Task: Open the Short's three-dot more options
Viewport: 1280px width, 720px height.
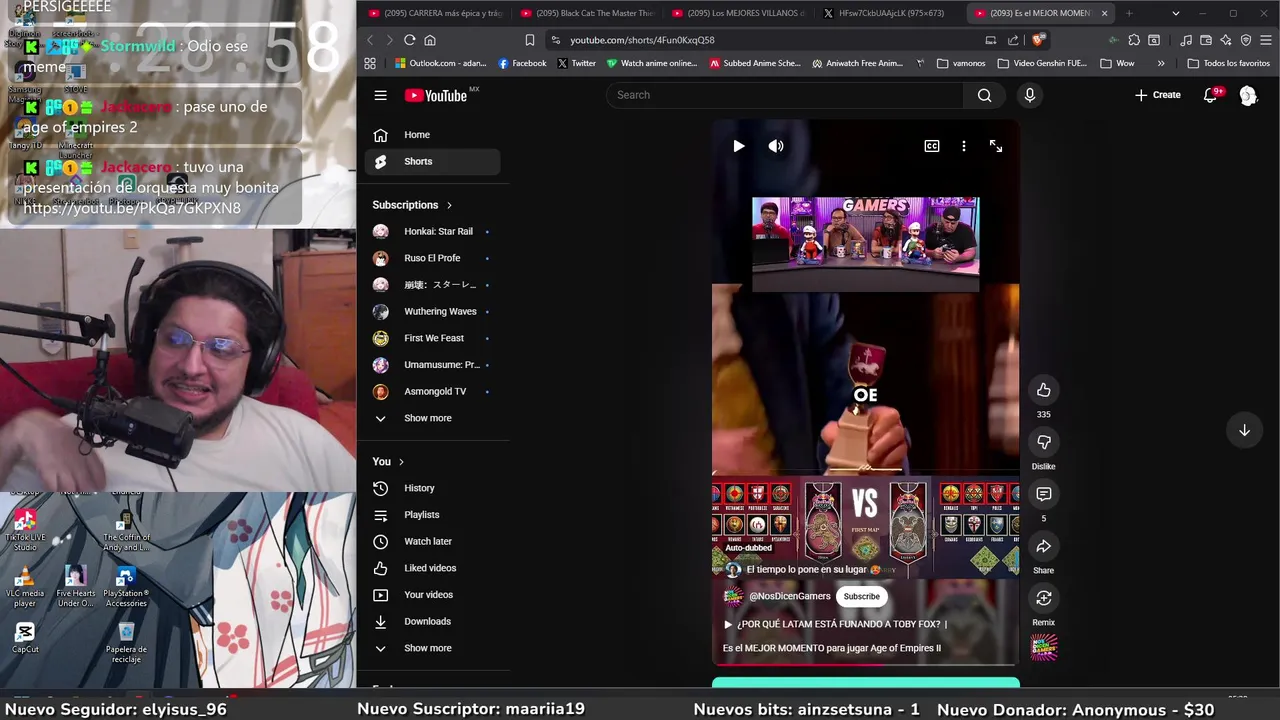Action: [x=963, y=146]
